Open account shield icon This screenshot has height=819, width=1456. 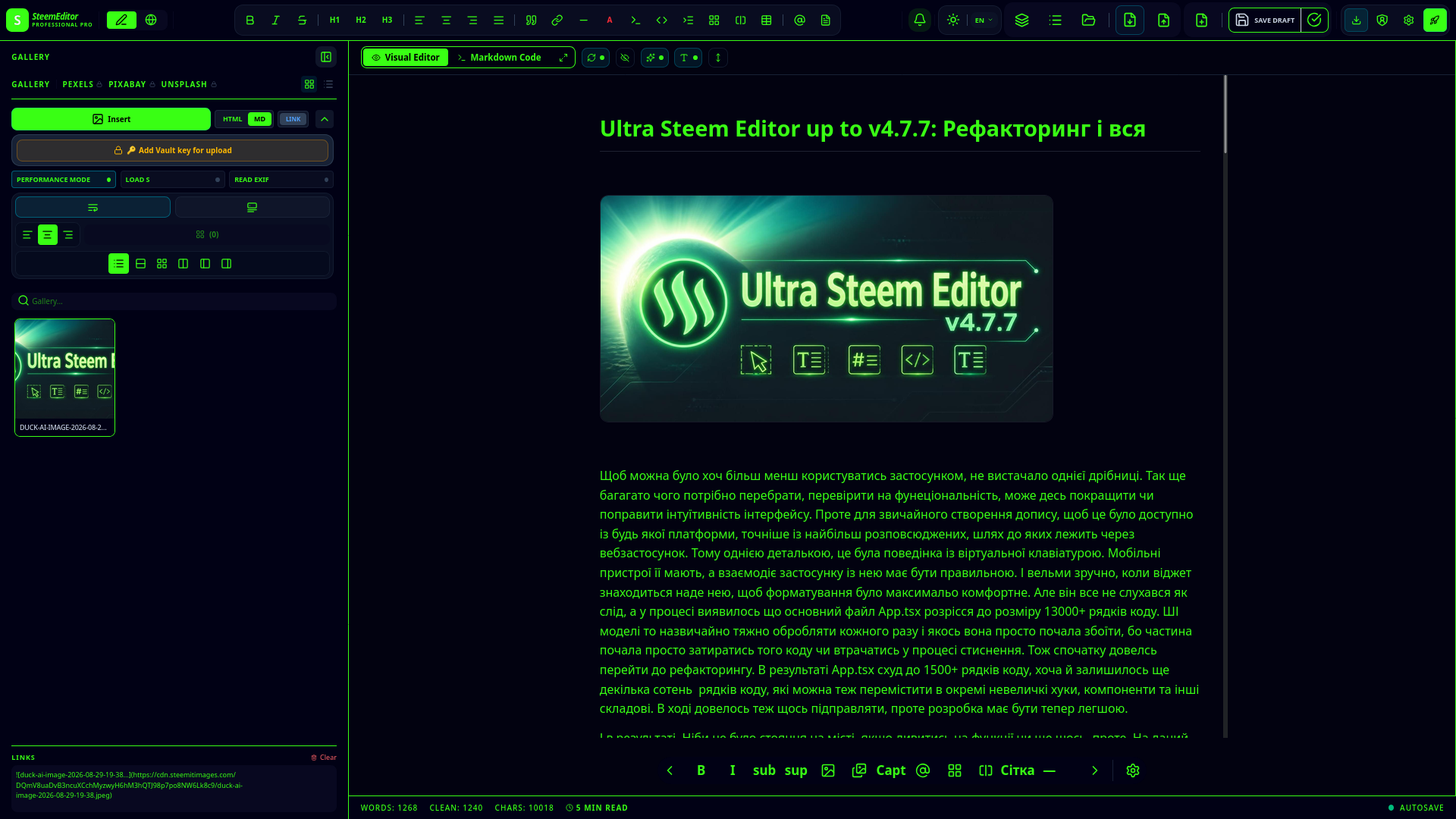(1382, 20)
